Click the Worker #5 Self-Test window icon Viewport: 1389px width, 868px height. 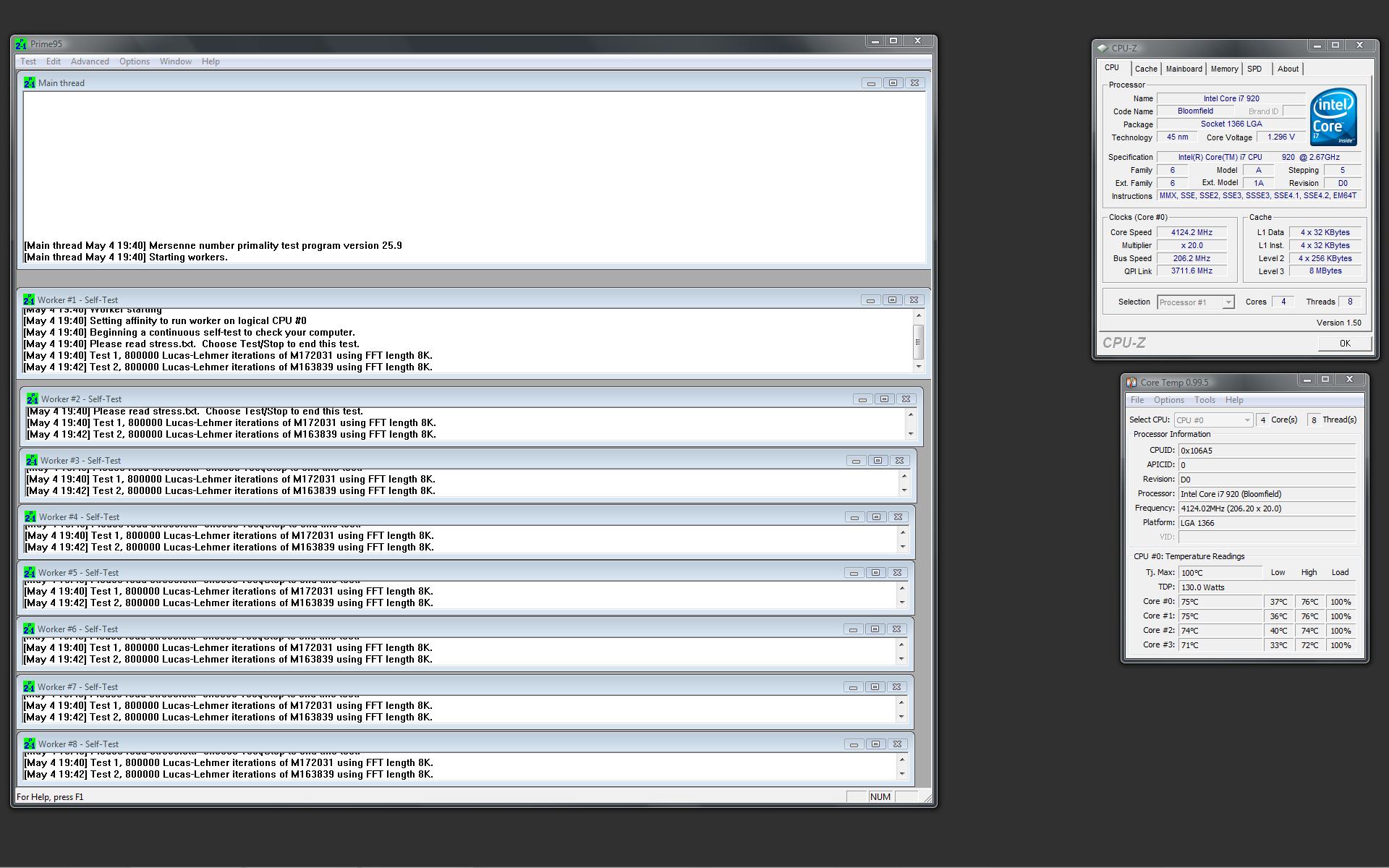[30, 572]
